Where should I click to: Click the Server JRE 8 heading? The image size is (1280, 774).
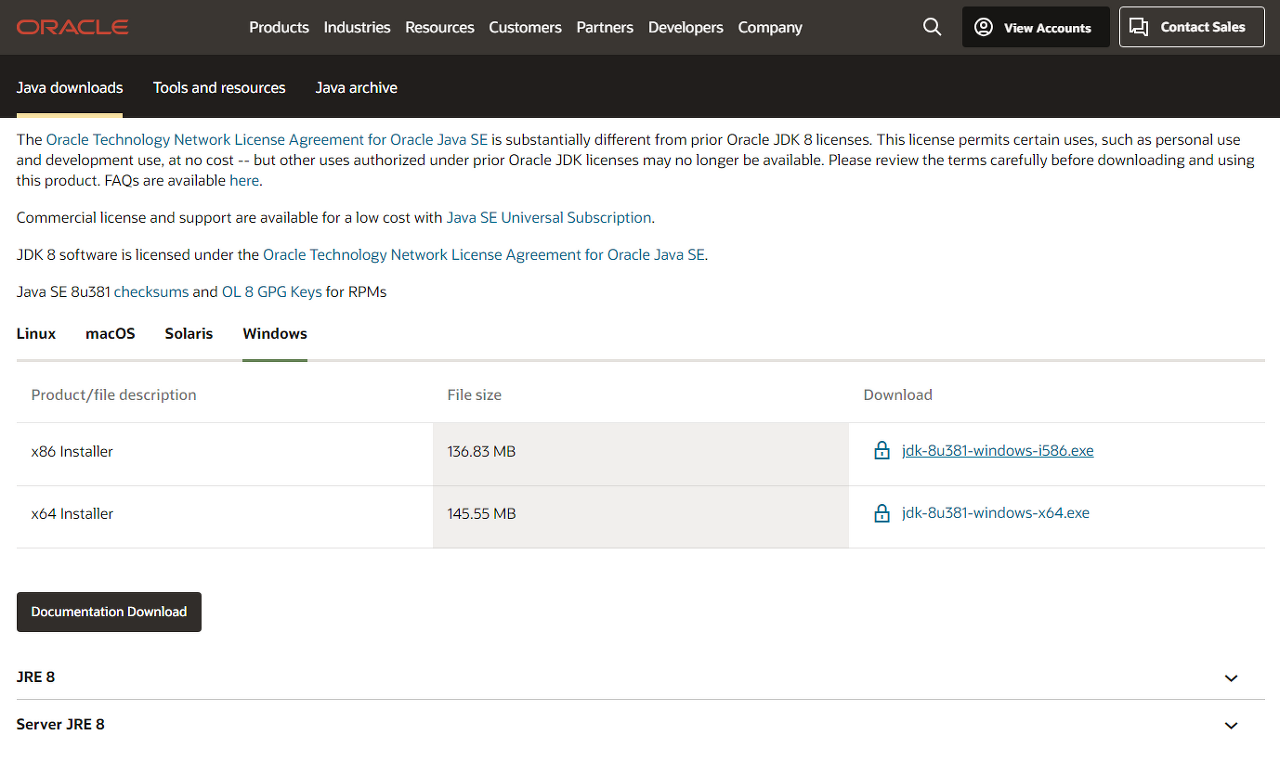click(x=60, y=724)
